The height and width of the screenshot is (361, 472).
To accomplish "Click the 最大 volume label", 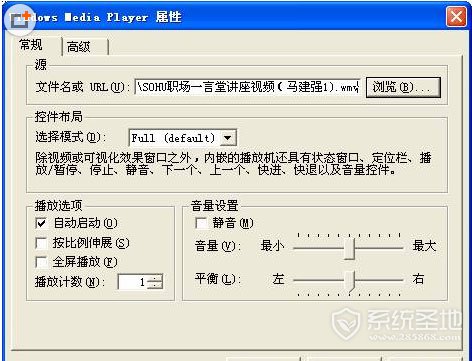I will pos(424,246).
